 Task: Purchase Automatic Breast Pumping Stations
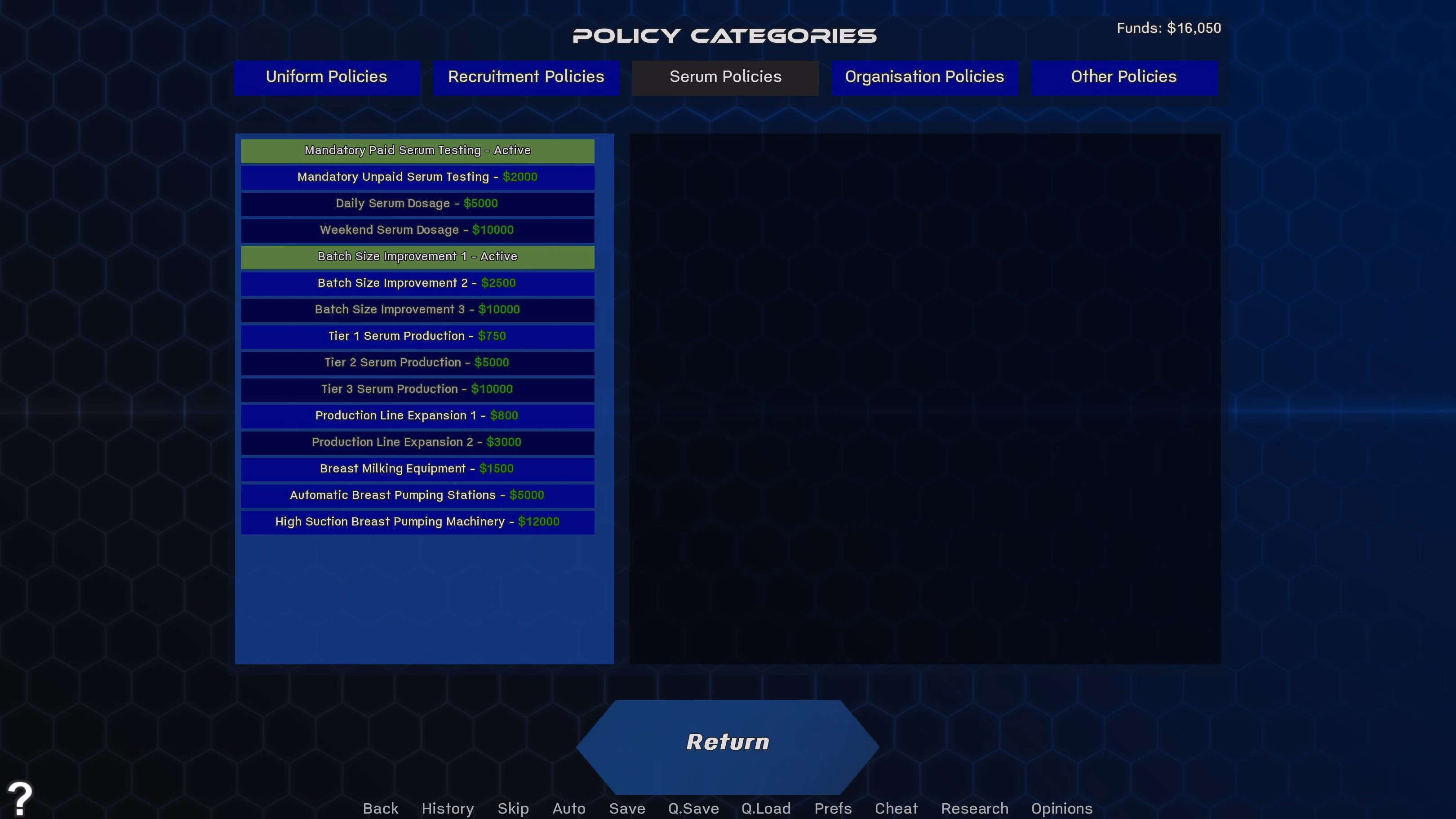click(x=417, y=496)
